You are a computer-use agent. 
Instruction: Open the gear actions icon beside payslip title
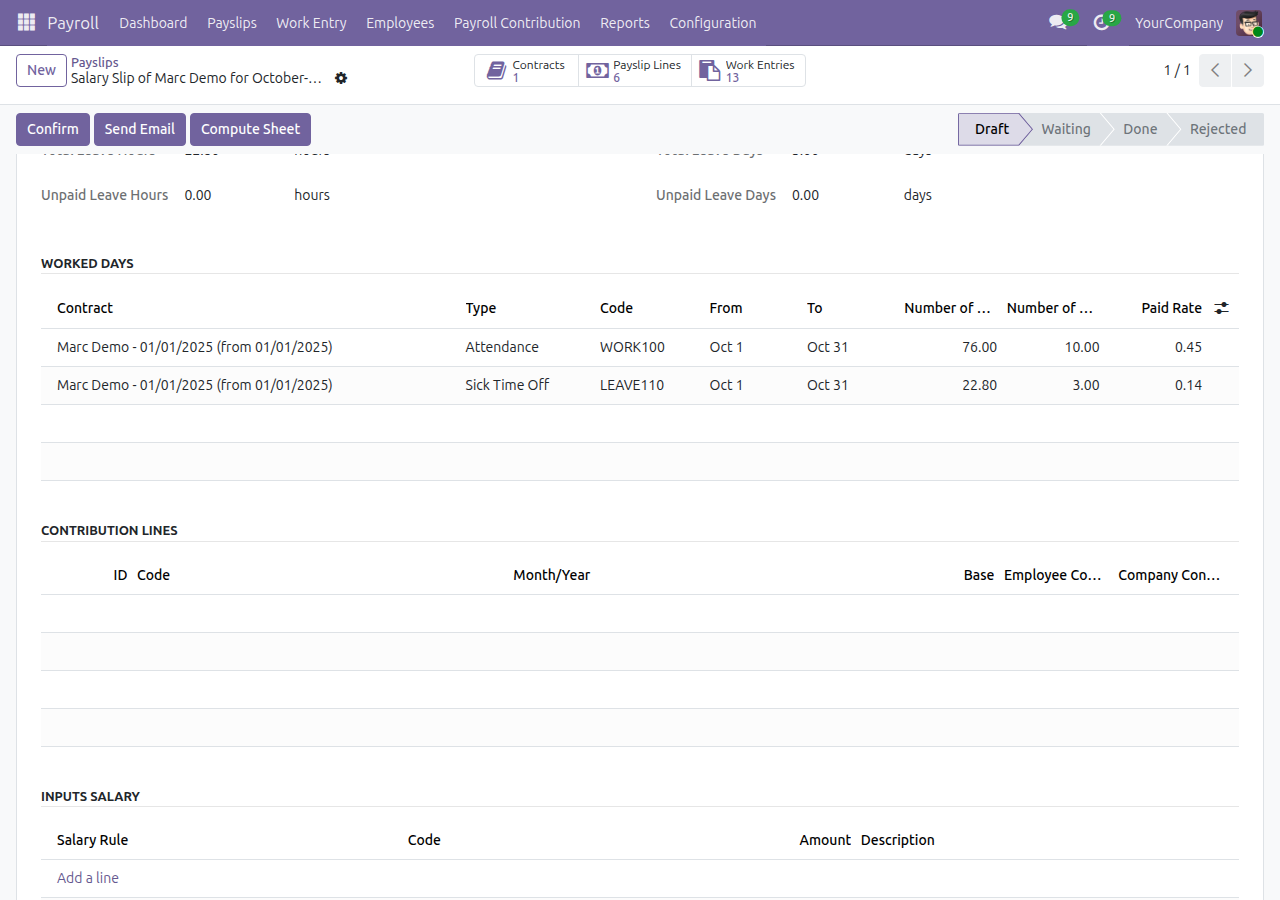tap(341, 78)
